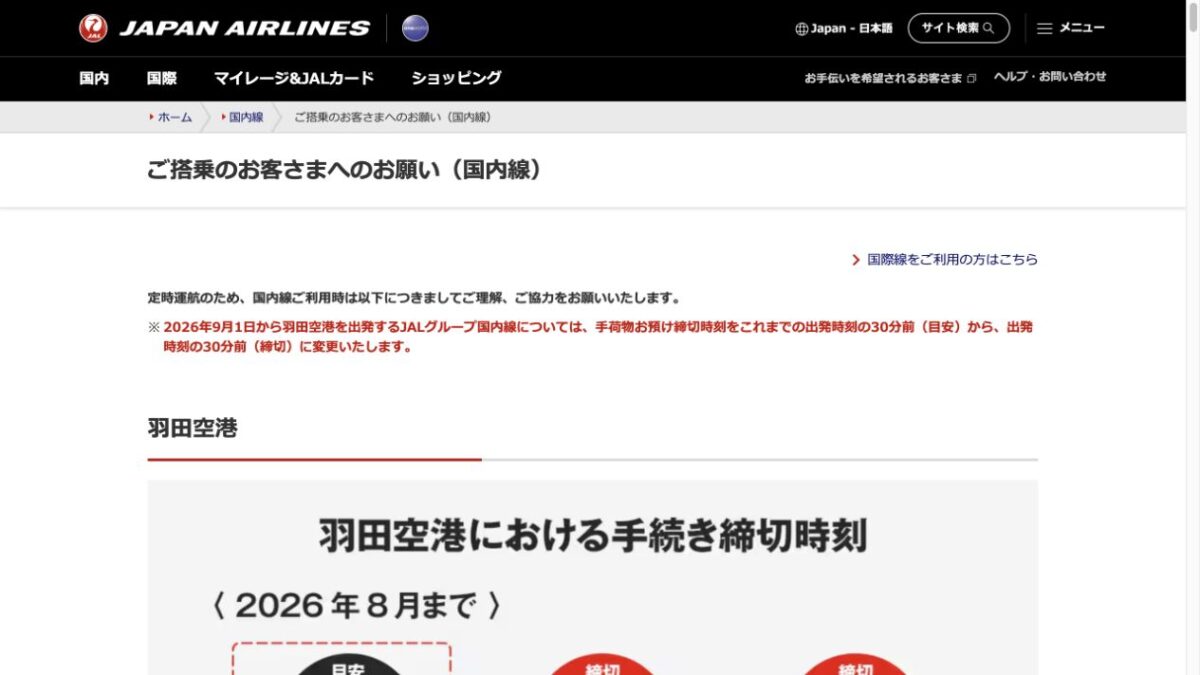Click the red arrow before 国内線 breadcrumb
1200x675 pixels.
point(223,117)
